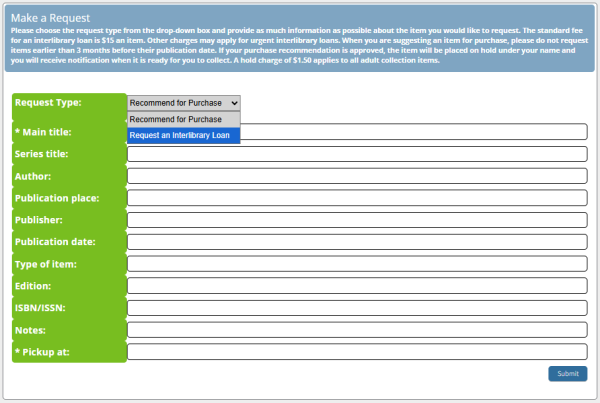This screenshot has height=403, width=600.
Task: Click the Publication place text field
Action: tap(356, 198)
